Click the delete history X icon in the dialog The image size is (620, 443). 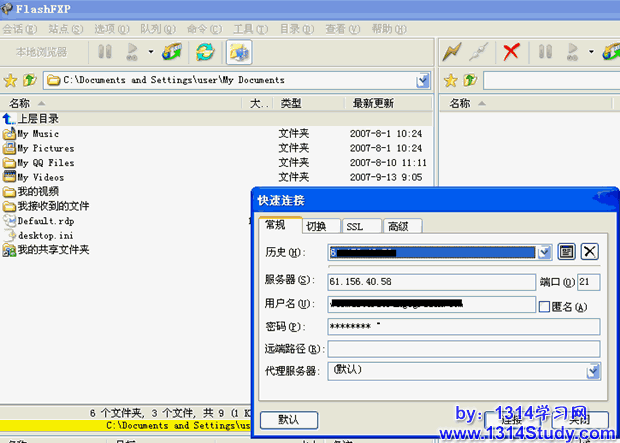pyautogui.click(x=590, y=252)
